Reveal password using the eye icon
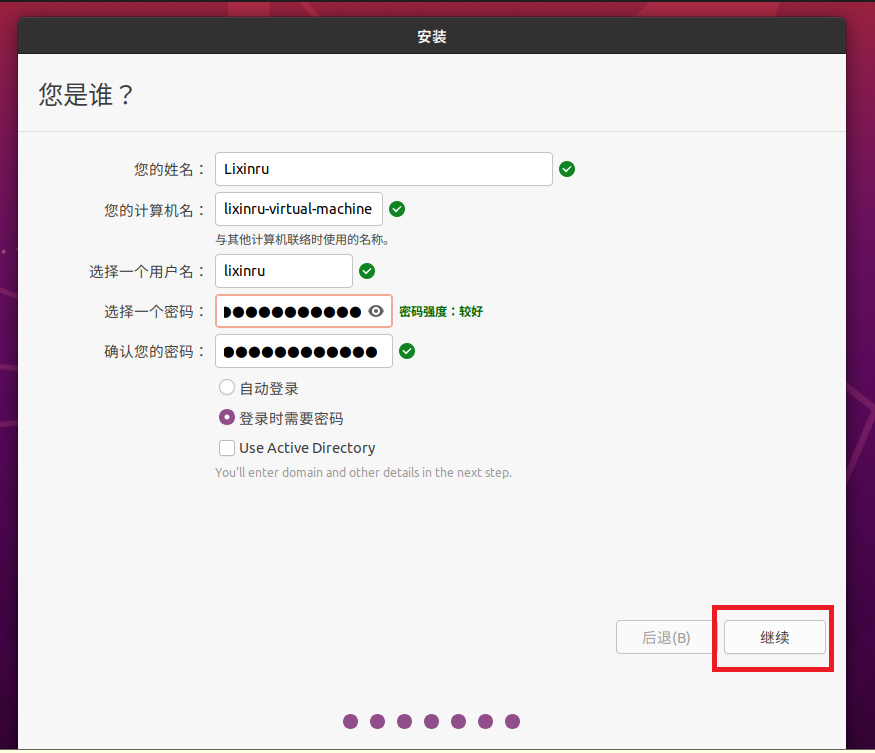Screen dimensions: 875x753 pos(376,311)
